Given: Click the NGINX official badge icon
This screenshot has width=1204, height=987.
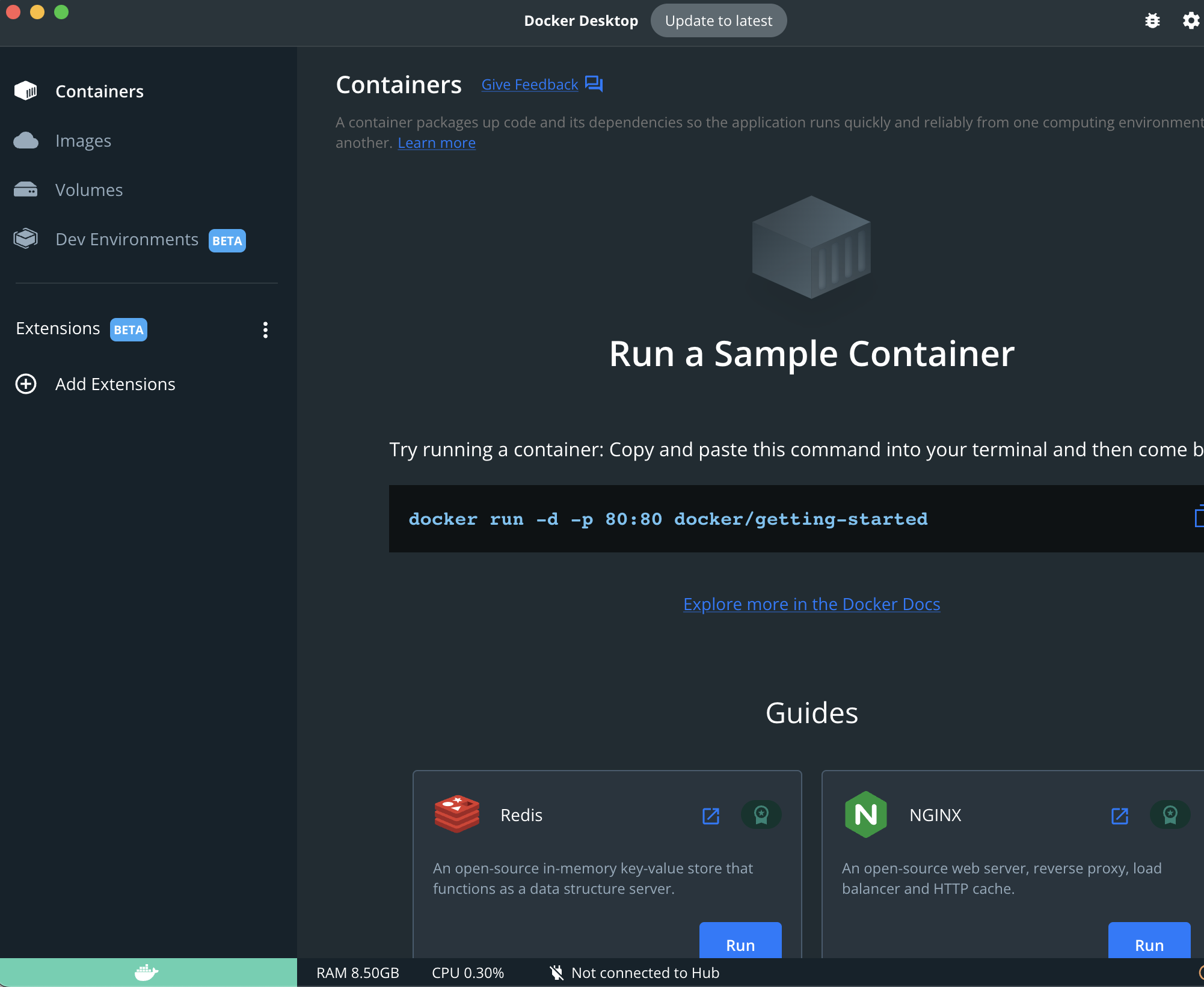Looking at the screenshot, I should 1169,815.
